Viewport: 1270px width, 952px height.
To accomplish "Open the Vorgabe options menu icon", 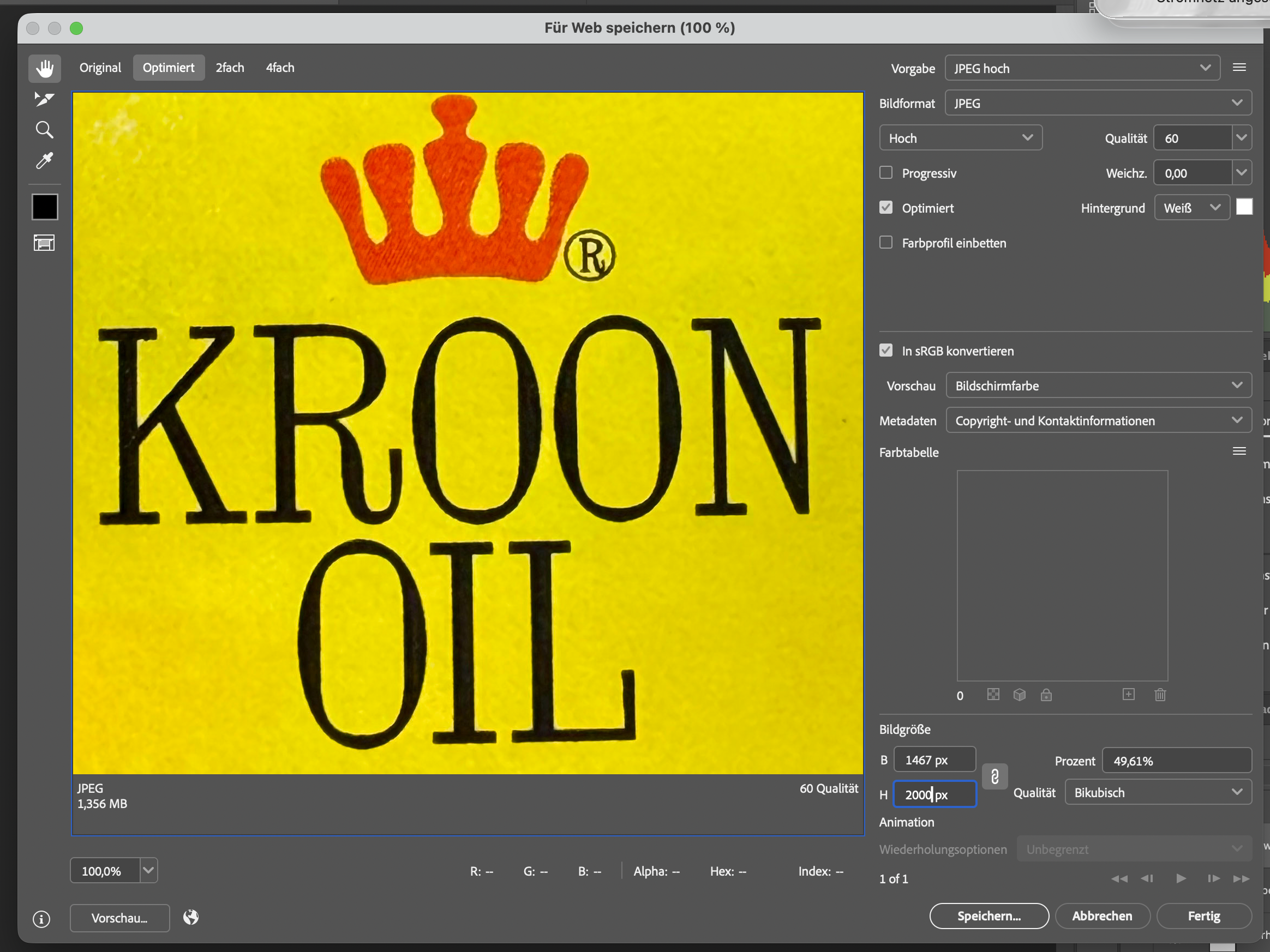I will click(1239, 68).
